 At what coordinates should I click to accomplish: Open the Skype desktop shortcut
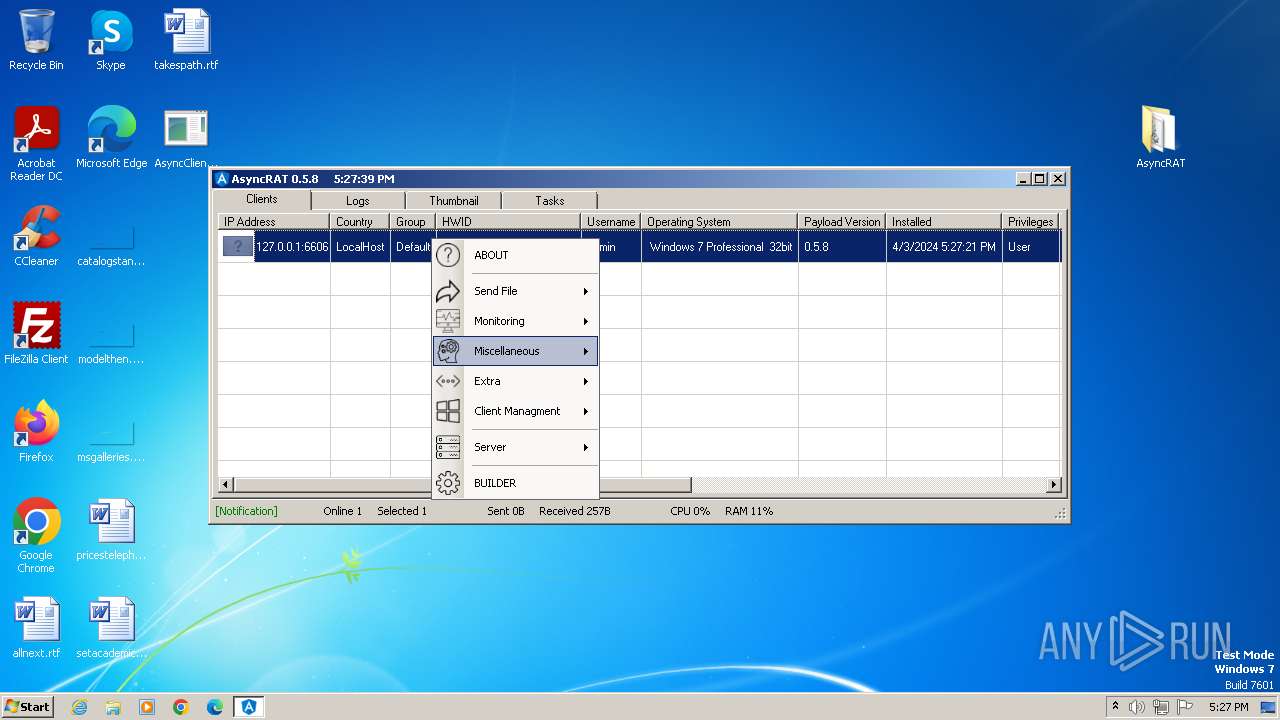111,40
